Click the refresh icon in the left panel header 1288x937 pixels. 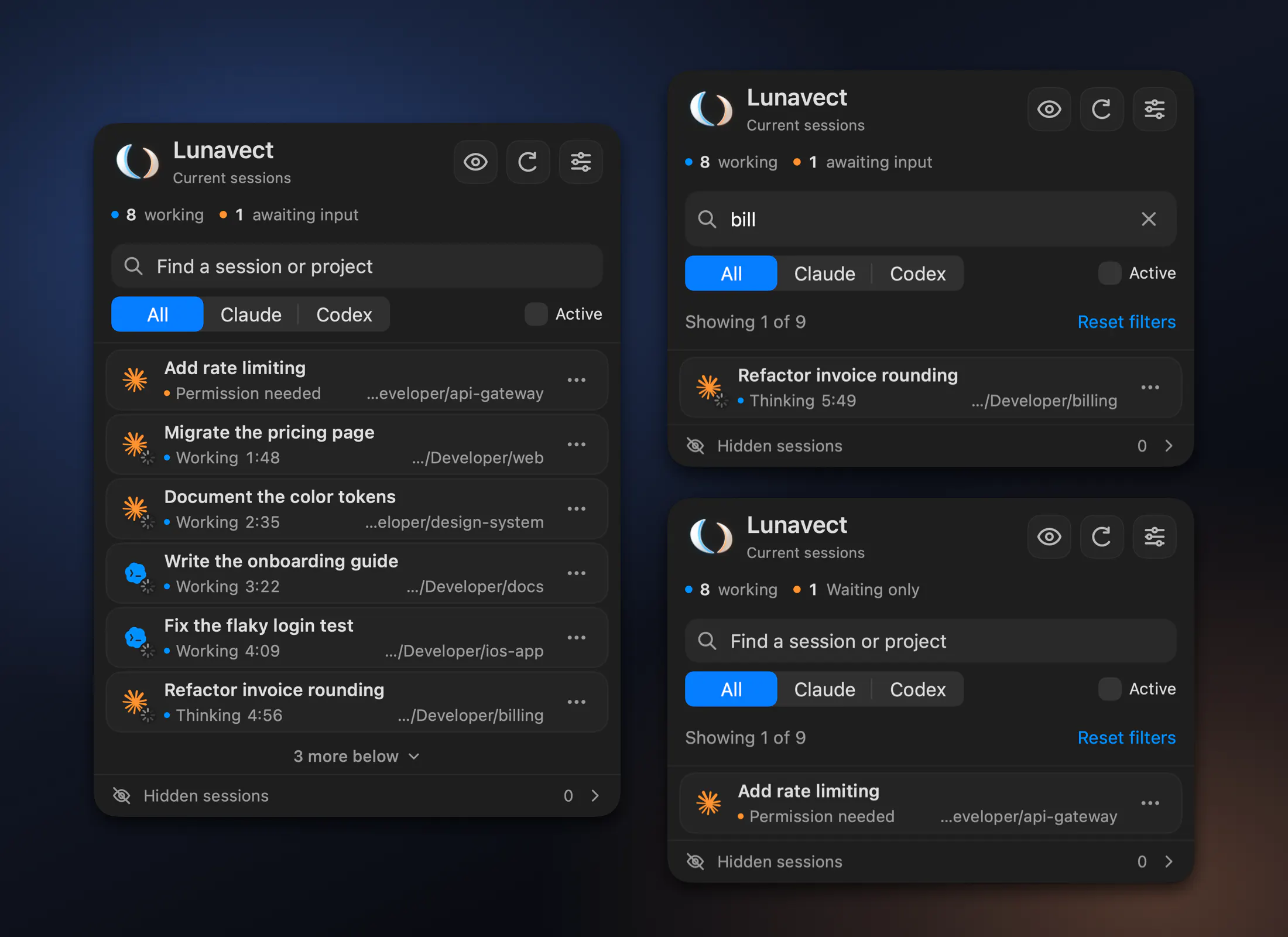pos(528,162)
